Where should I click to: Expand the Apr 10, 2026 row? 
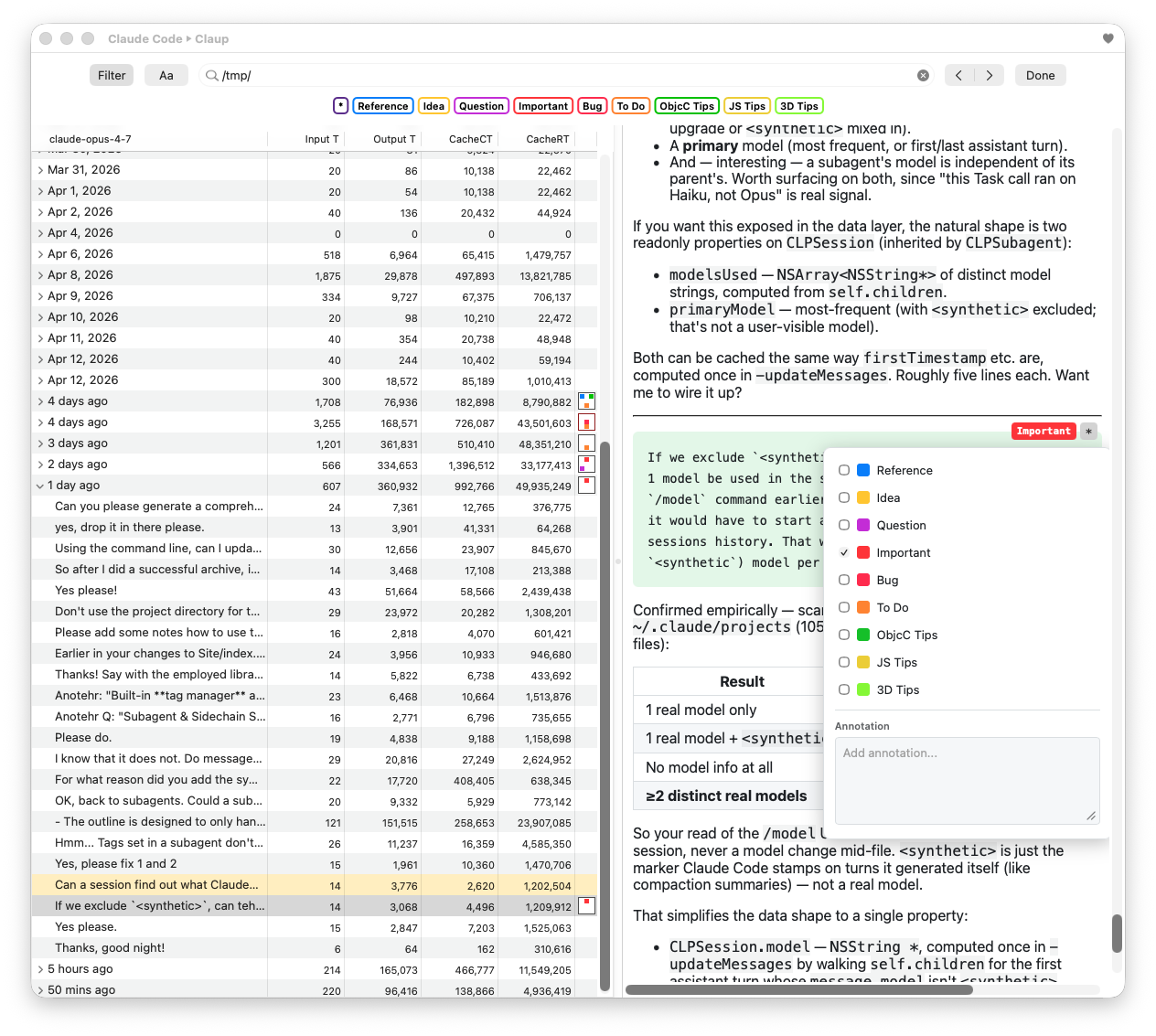pyautogui.click(x=40, y=317)
